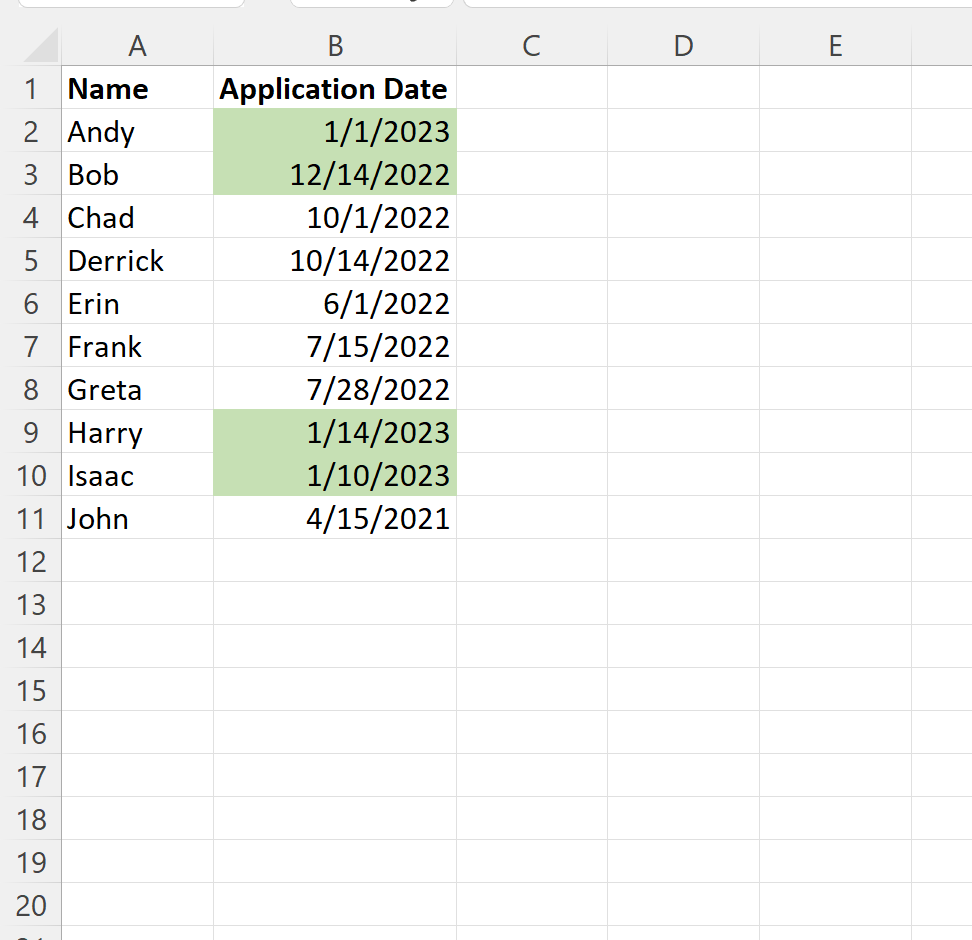
Task: Select row 20 header
Action: pyautogui.click(x=31, y=904)
